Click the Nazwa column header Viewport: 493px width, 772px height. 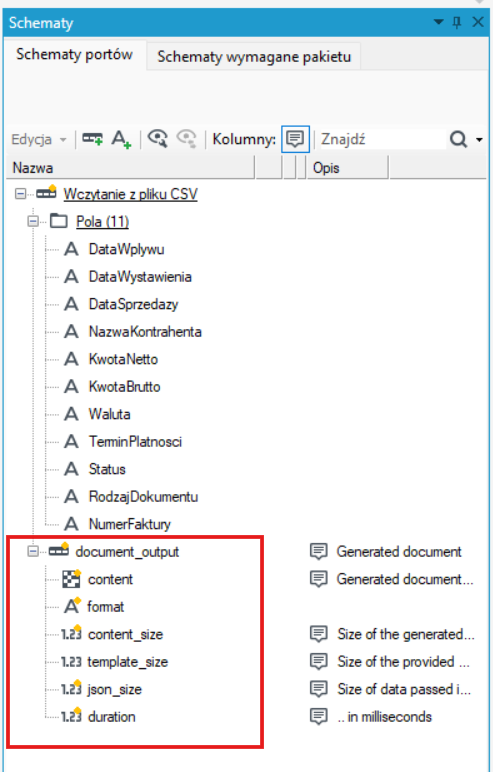131,168
